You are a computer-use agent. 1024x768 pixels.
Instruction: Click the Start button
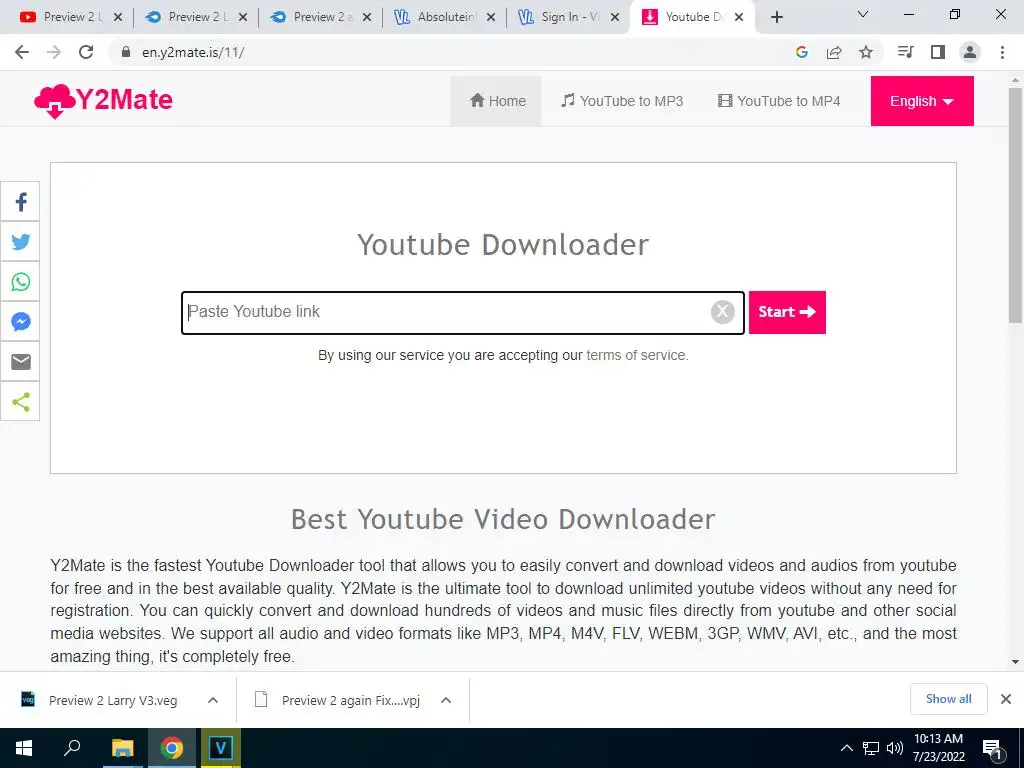click(x=787, y=312)
